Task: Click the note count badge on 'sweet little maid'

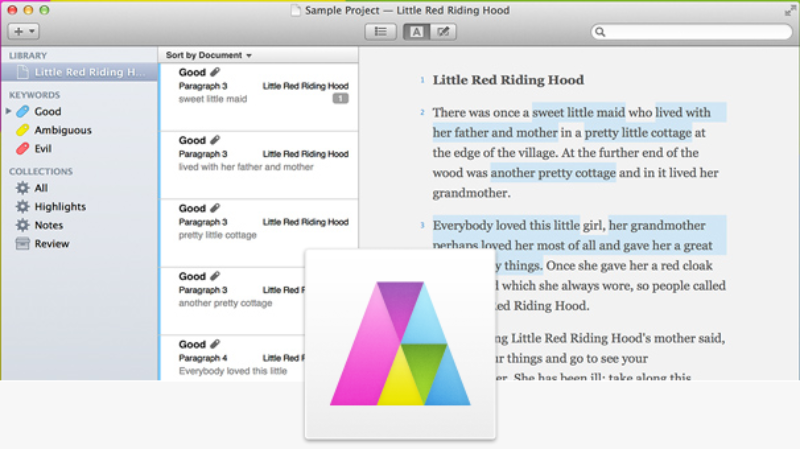Action: 340,98
